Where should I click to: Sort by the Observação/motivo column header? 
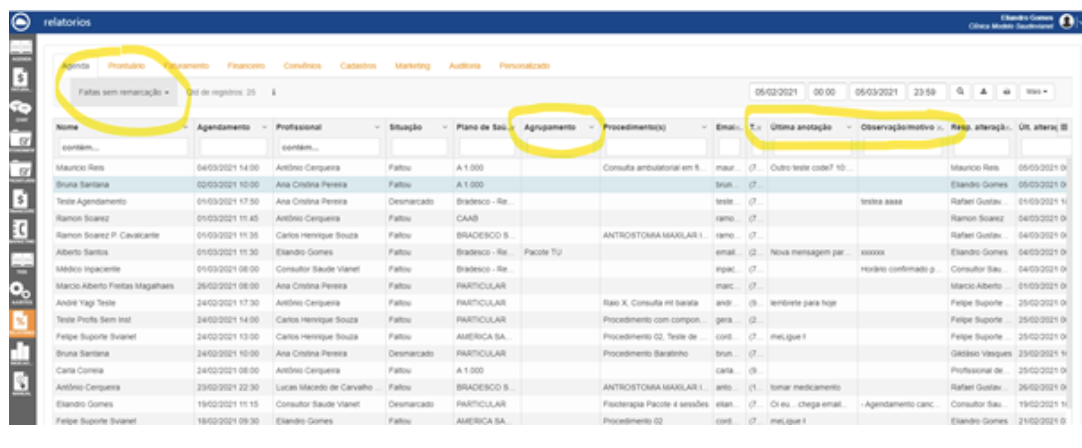click(x=898, y=128)
